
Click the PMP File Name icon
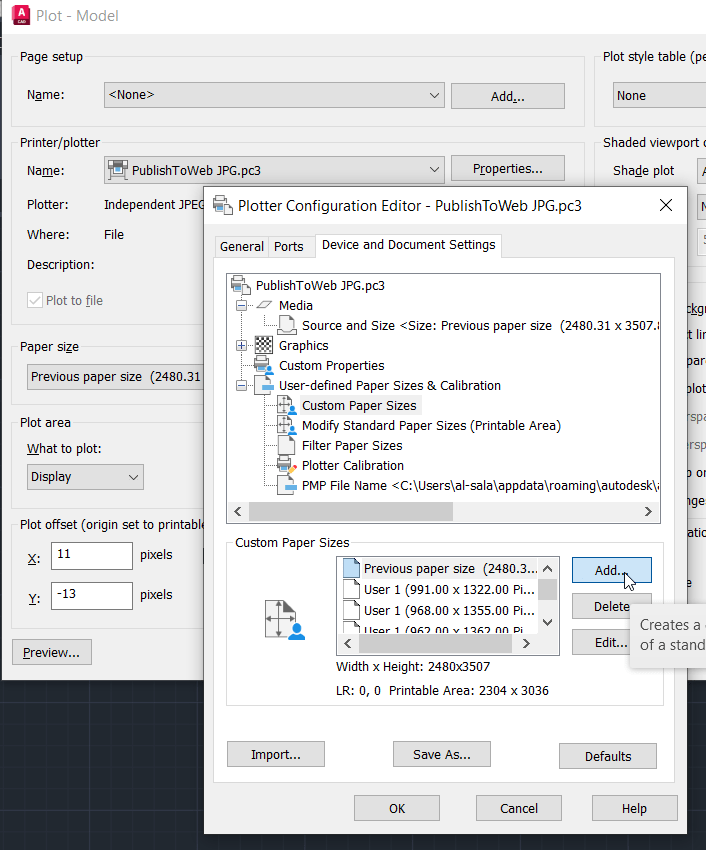[287, 485]
